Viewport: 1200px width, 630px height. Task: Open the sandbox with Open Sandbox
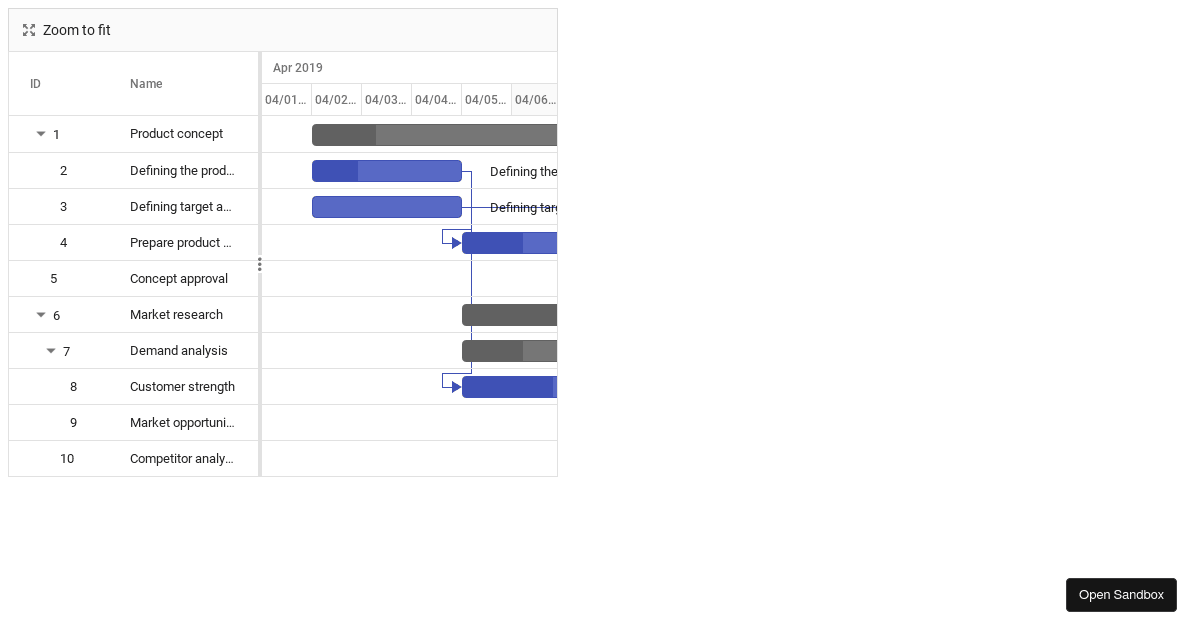1121,595
